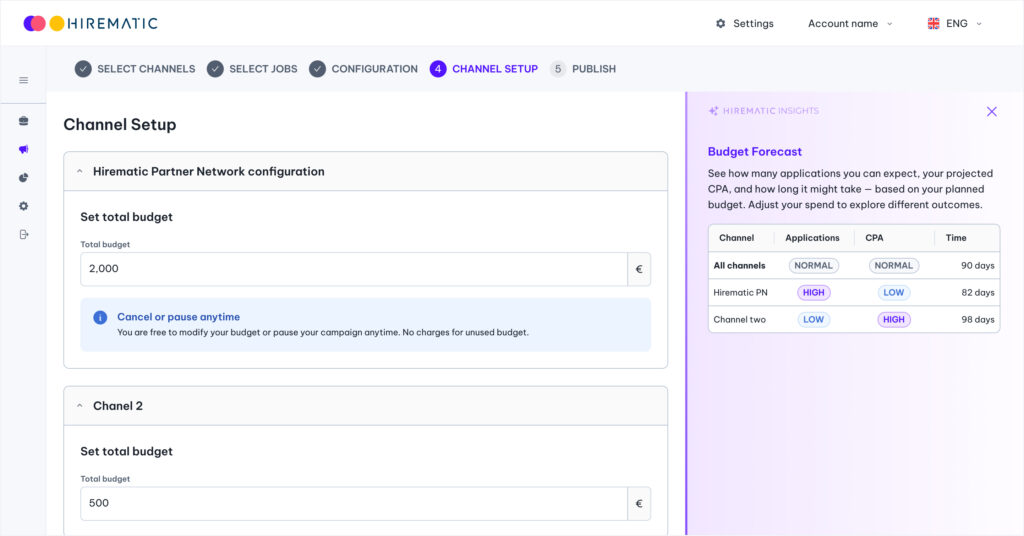Click HIGH Applications badge for Hirematic PN
This screenshot has width=1024, height=536.
[814, 292]
